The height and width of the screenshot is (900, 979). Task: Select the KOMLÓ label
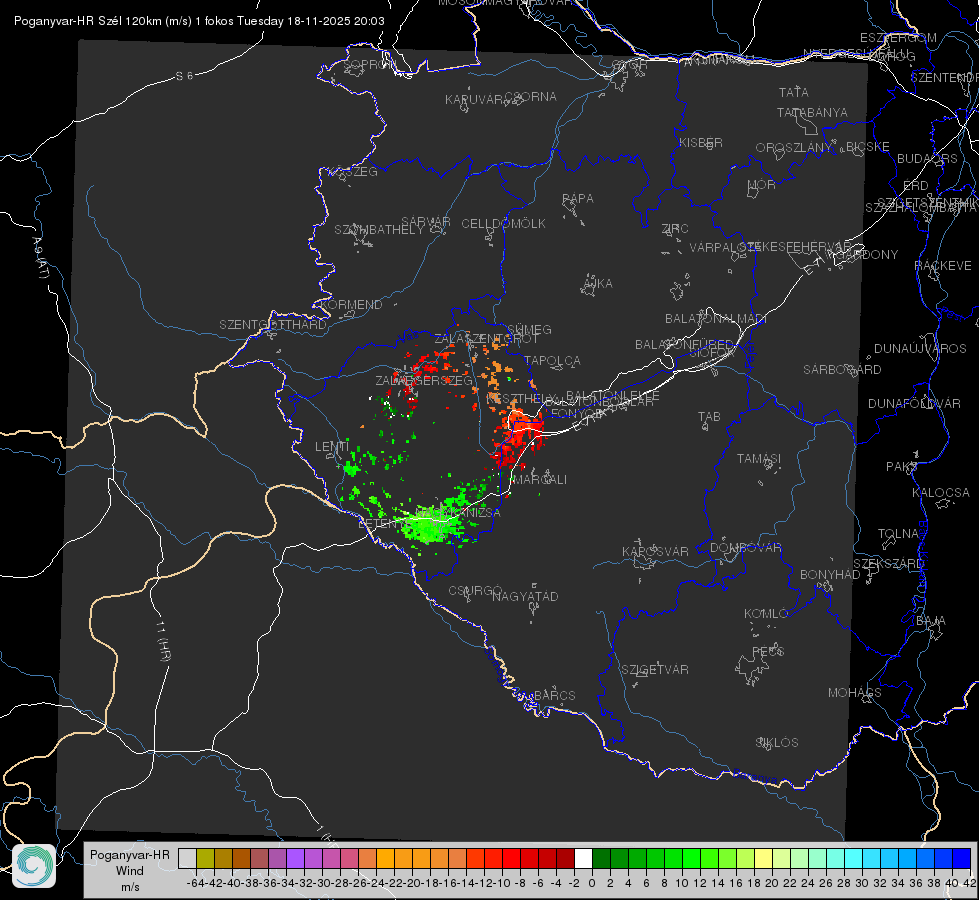(x=766, y=614)
